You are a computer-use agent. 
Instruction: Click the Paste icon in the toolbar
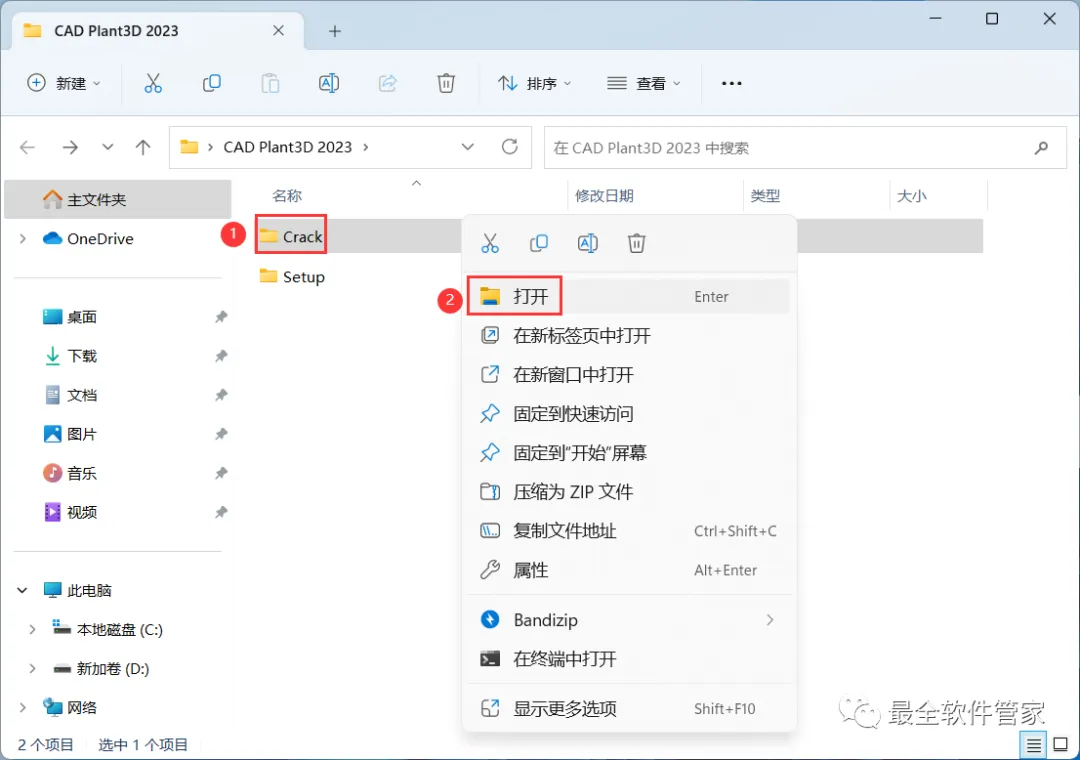(270, 83)
